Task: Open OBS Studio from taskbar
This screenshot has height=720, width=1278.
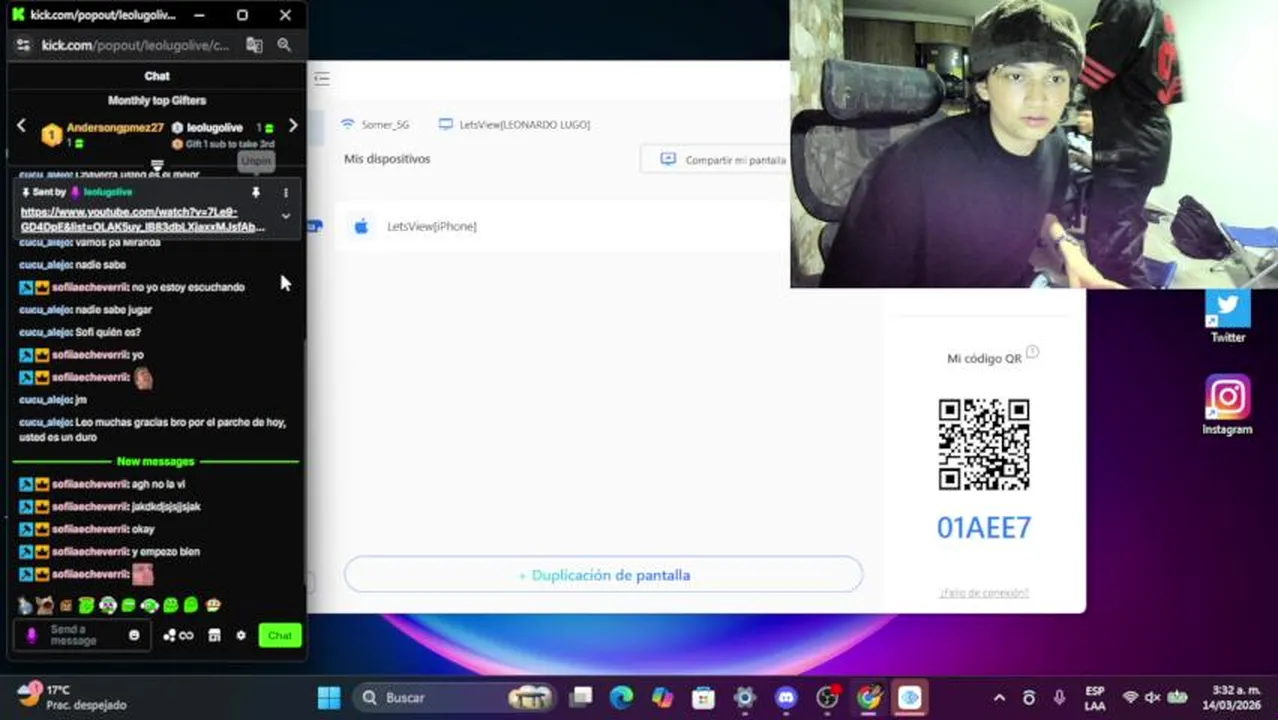Action: 827,697
